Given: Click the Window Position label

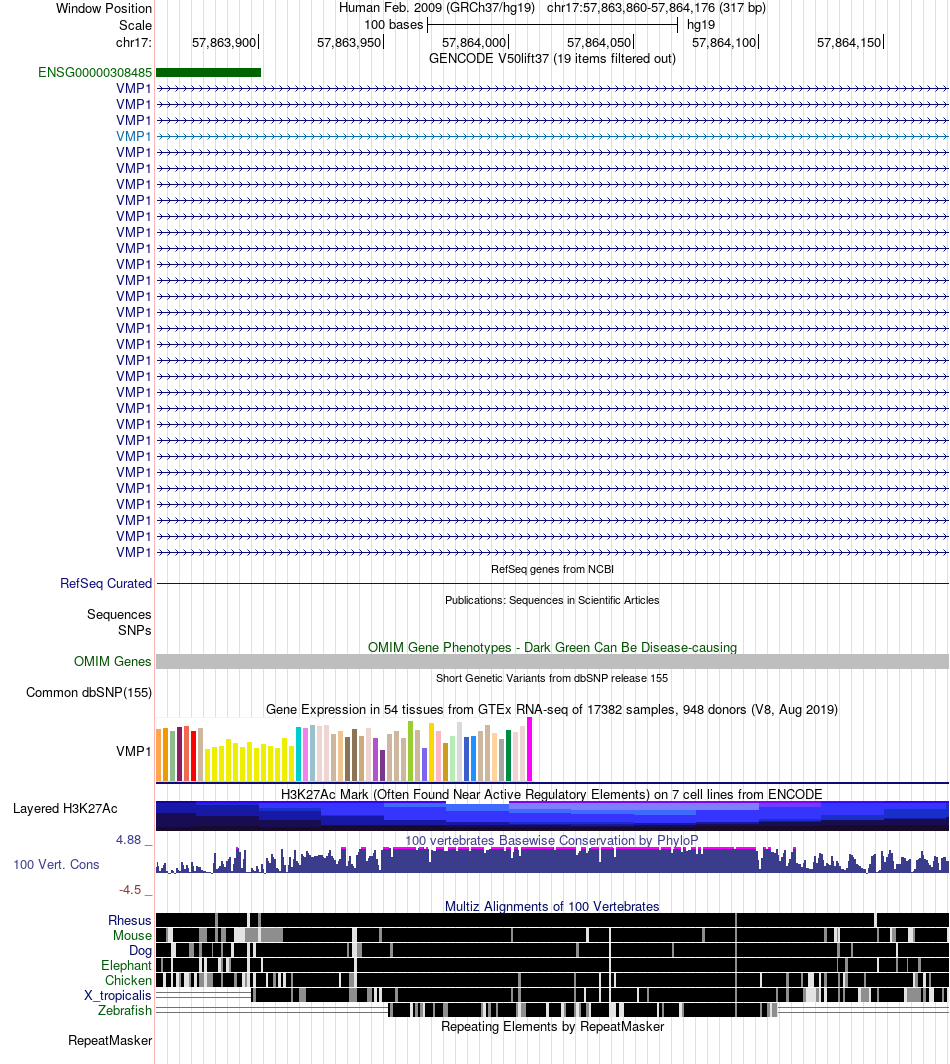Looking at the screenshot, I should pyautogui.click(x=104, y=9).
